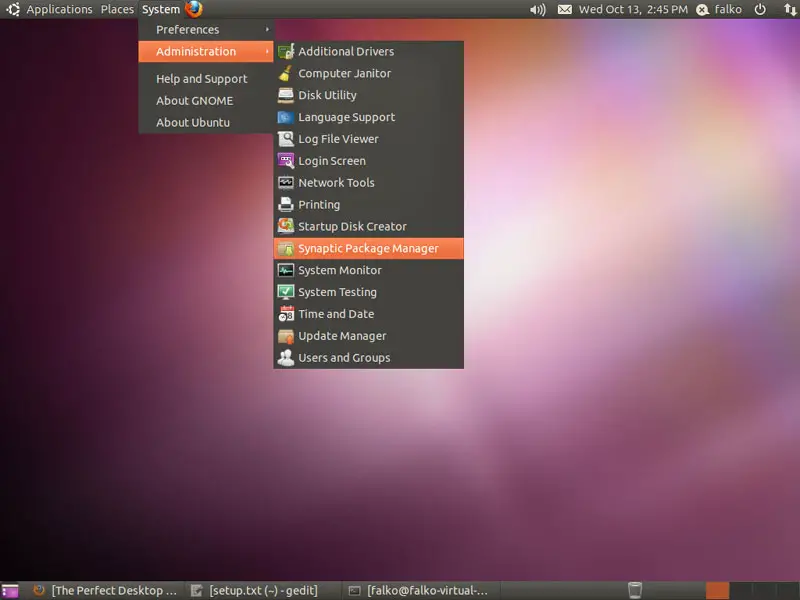Choose Users and Groups

(368, 358)
